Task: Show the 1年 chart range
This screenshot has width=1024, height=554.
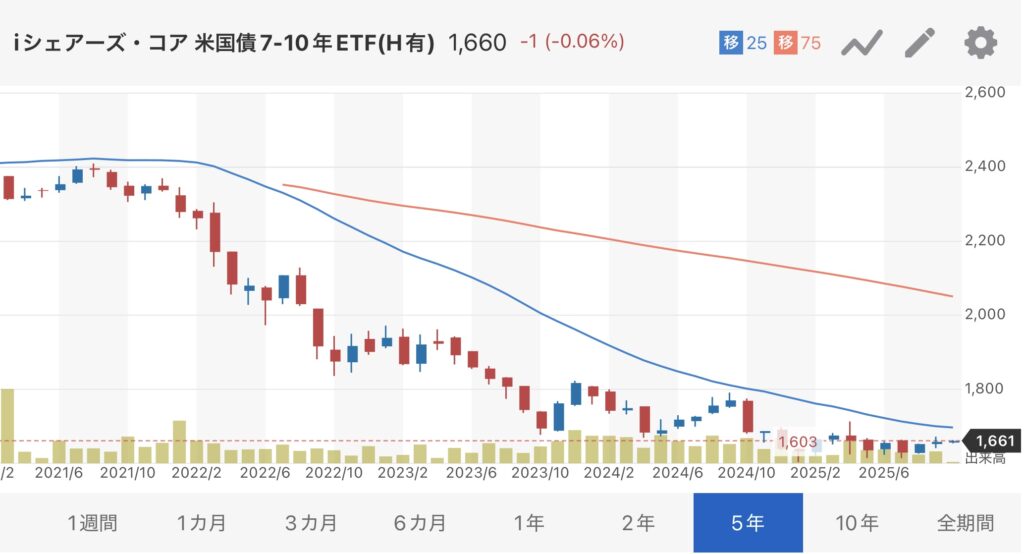Action: [x=529, y=523]
